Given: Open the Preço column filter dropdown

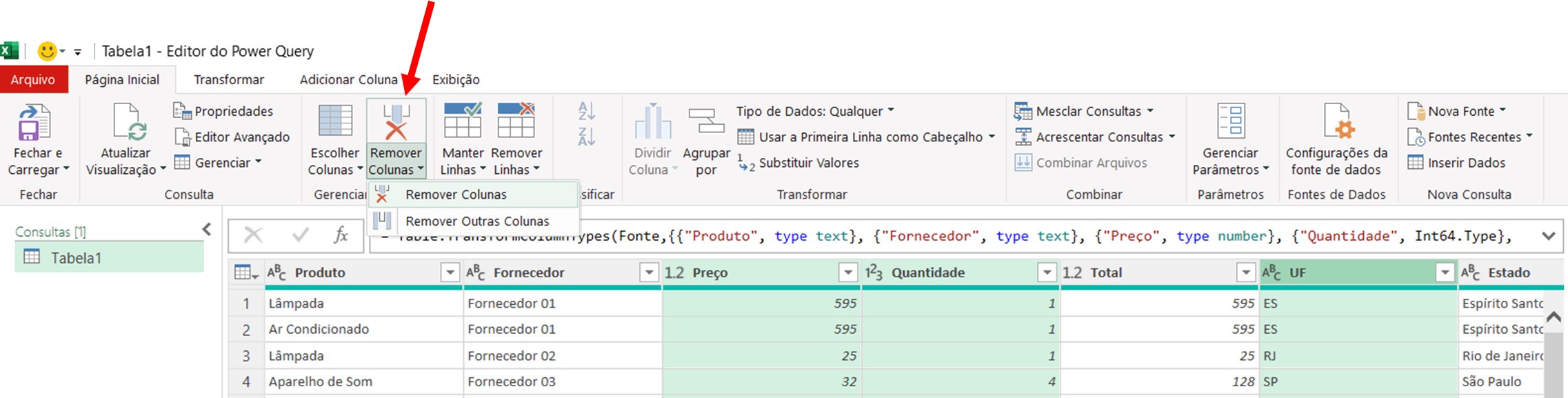Looking at the screenshot, I should click(x=848, y=272).
